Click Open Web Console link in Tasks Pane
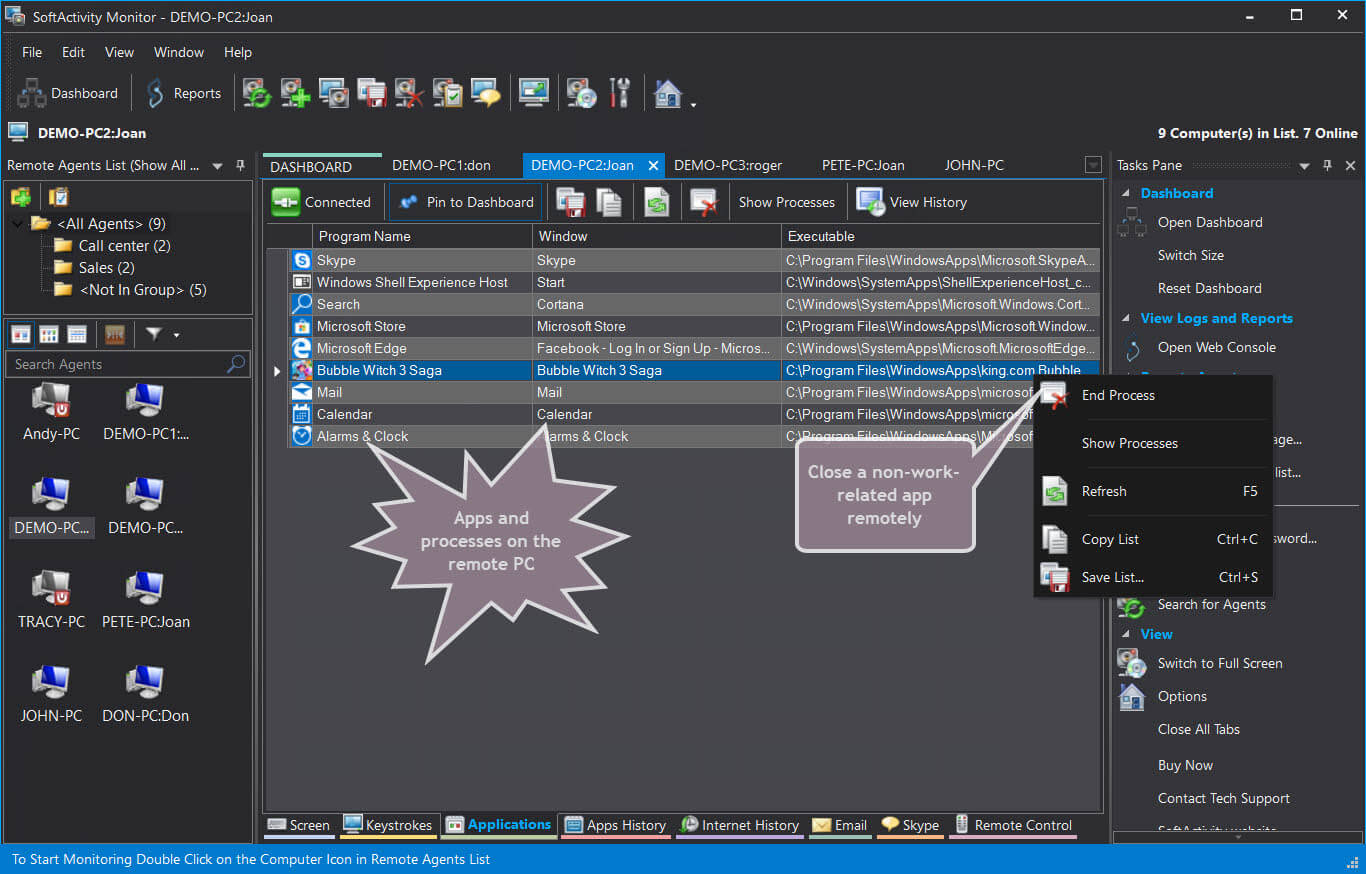 (x=1216, y=348)
